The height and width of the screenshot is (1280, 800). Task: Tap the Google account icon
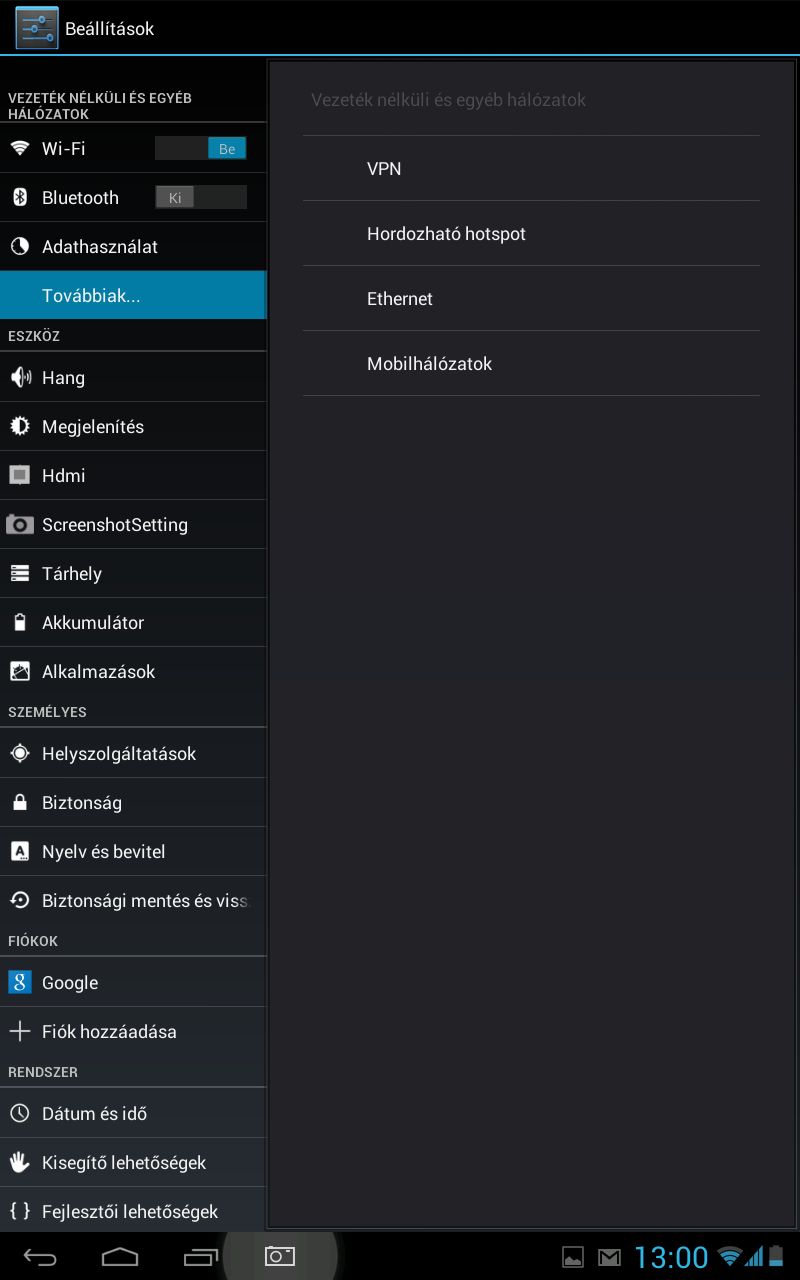coord(20,982)
